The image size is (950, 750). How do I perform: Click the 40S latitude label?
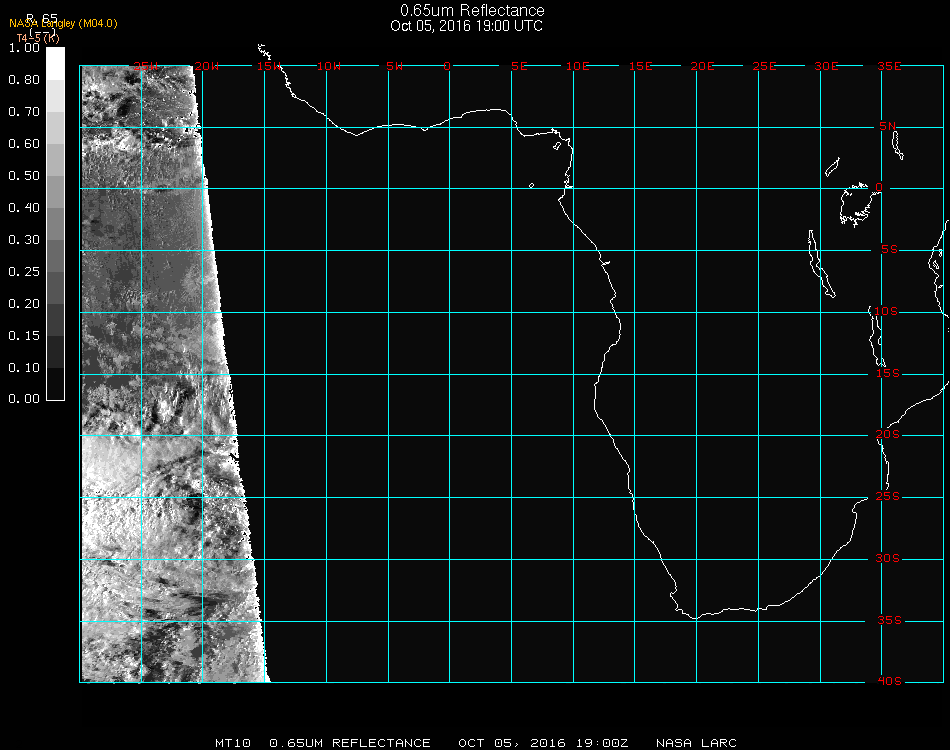coord(889,682)
